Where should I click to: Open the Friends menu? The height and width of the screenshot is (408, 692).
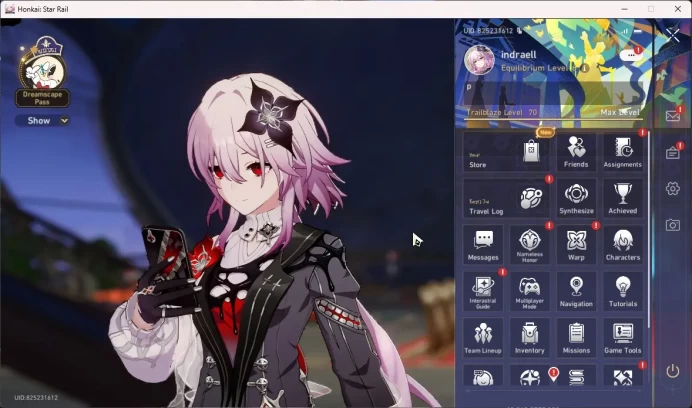point(576,152)
